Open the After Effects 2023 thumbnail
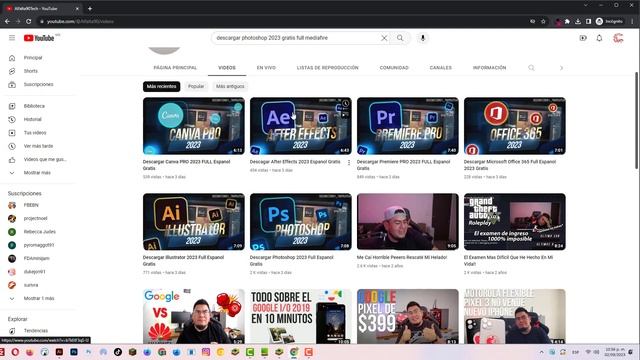Image resolution: width=640 pixels, height=360 pixels. coord(301,126)
